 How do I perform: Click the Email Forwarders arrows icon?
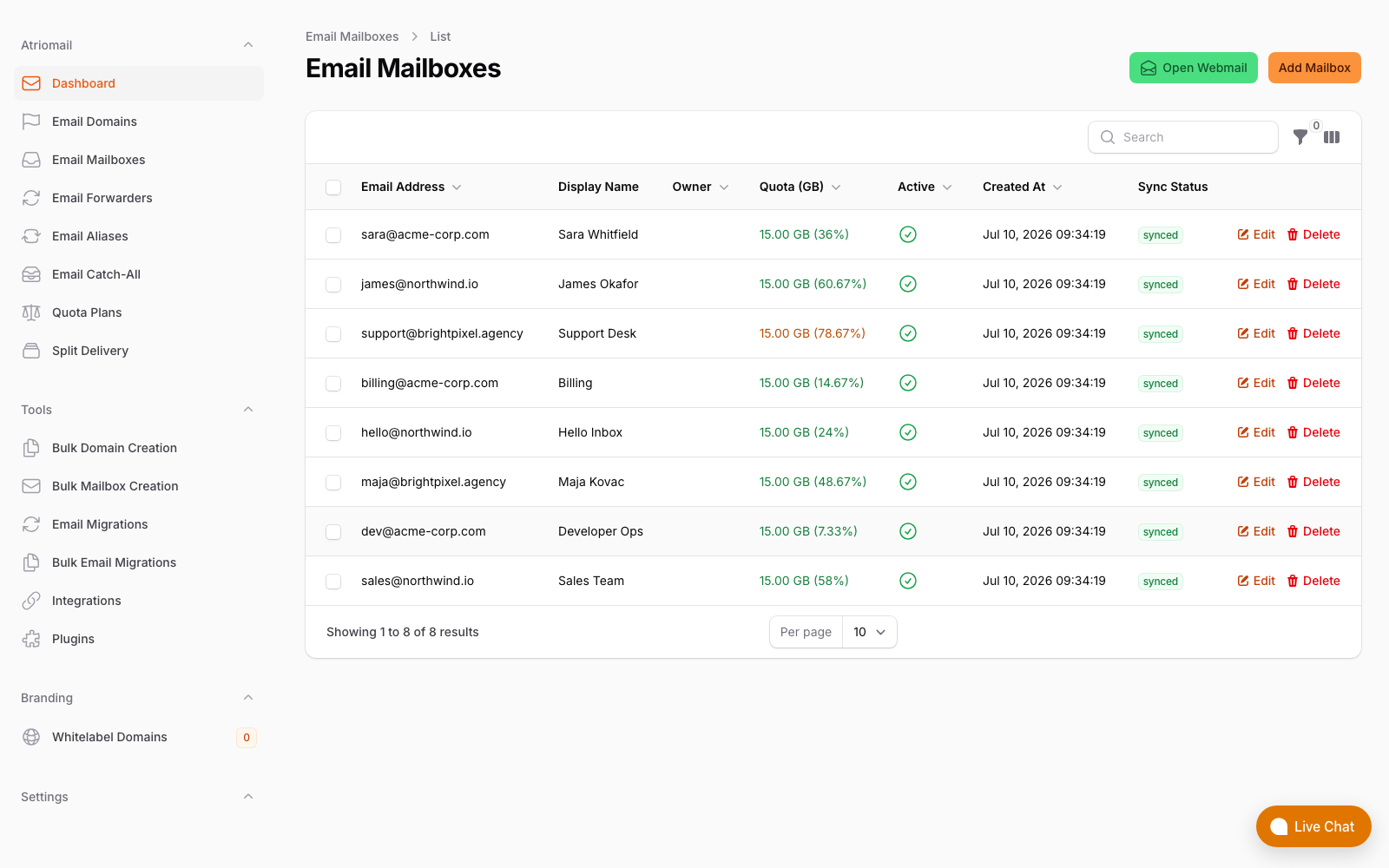point(31,198)
